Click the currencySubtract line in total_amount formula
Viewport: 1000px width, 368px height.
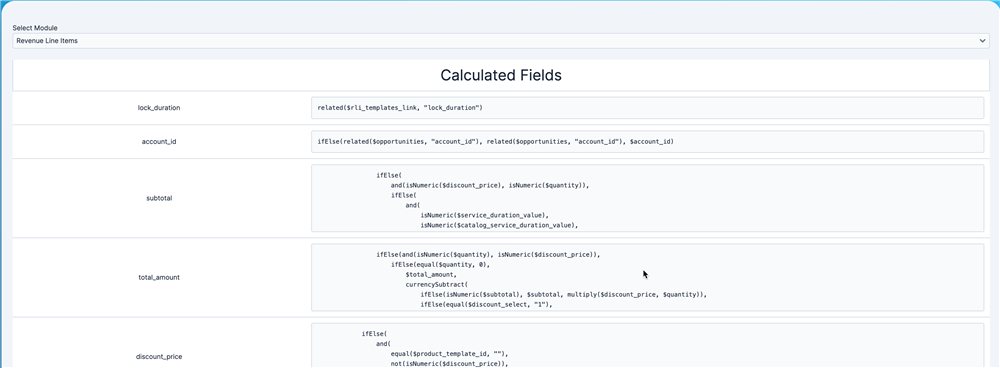(x=438, y=284)
